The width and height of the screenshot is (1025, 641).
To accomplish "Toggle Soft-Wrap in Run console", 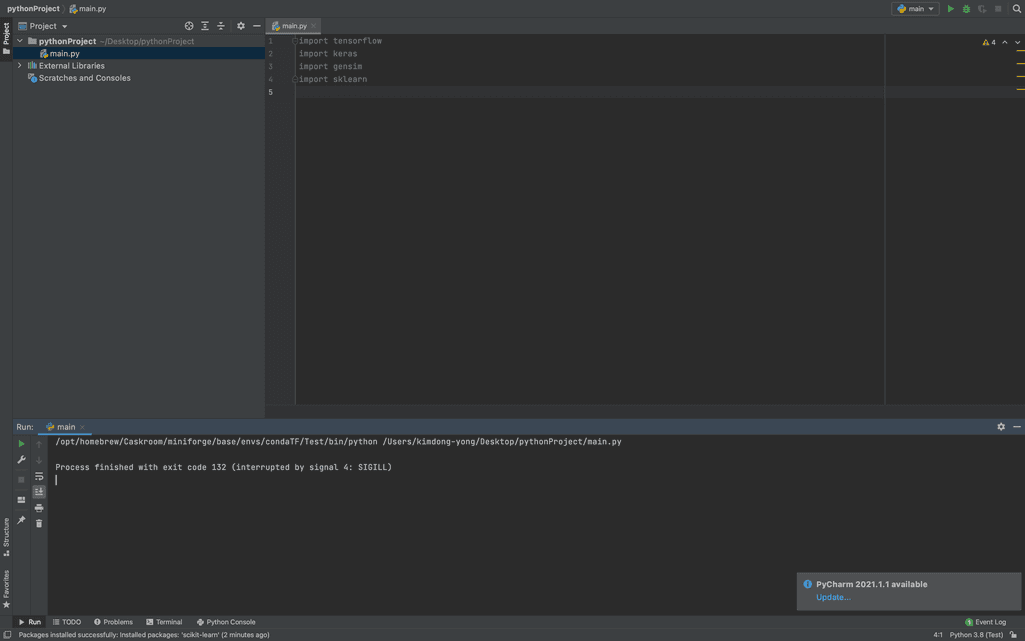I will 39,476.
